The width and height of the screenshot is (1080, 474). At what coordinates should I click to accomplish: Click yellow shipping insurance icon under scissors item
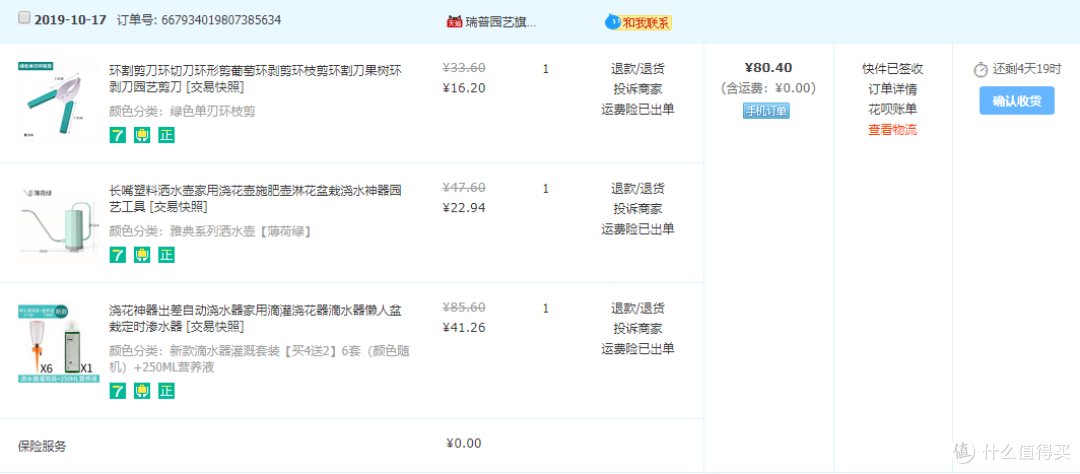(142, 135)
